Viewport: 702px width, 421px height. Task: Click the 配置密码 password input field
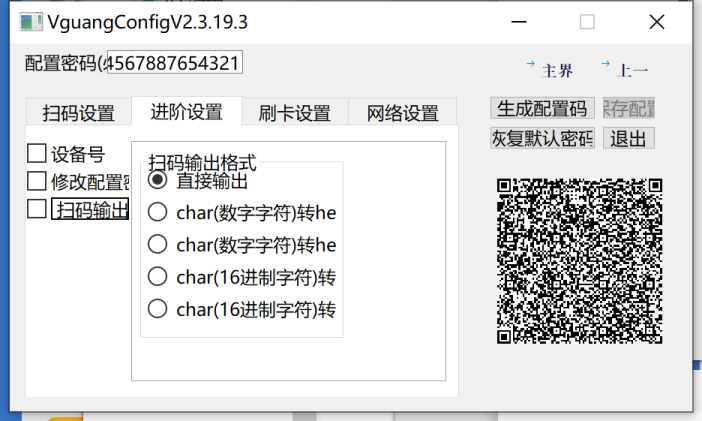click(175, 62)
